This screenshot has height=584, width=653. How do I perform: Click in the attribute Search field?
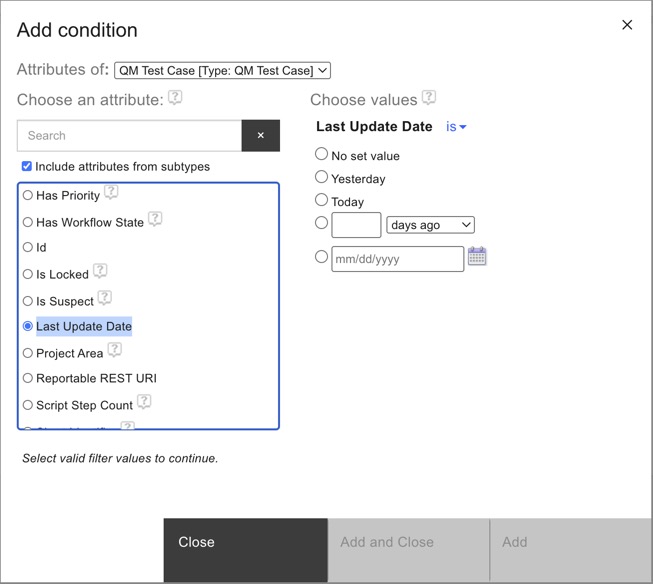tap(129, 136)
